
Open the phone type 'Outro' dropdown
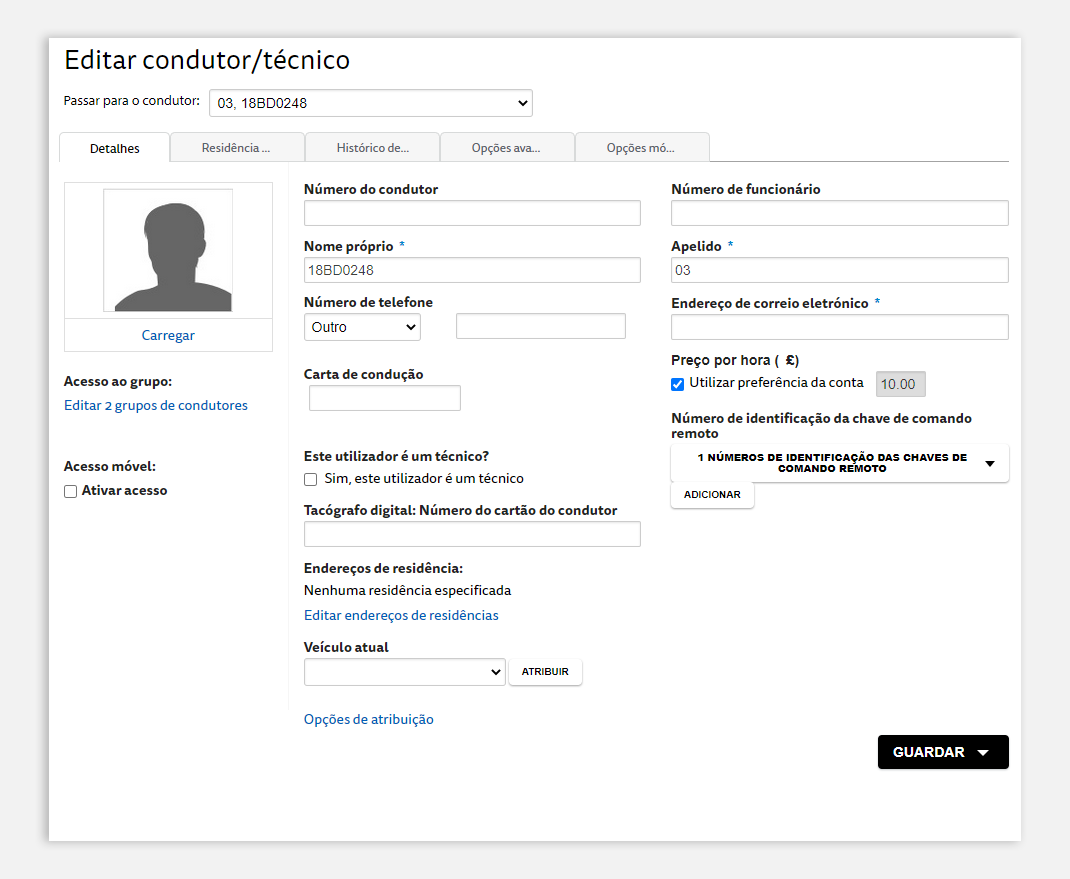point(362,327)
